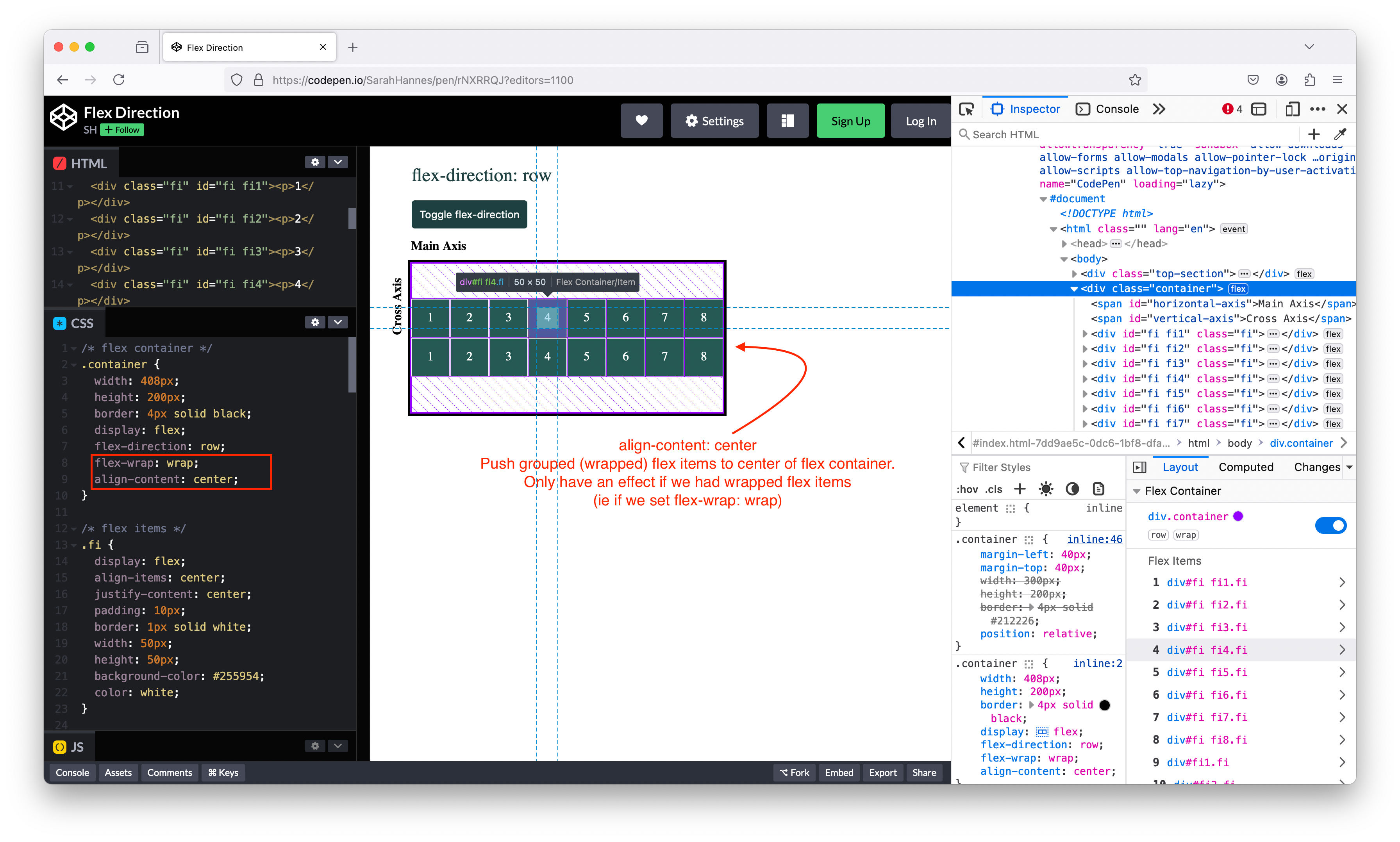
Task: Click create new node plus icon
Action: 1314,134
